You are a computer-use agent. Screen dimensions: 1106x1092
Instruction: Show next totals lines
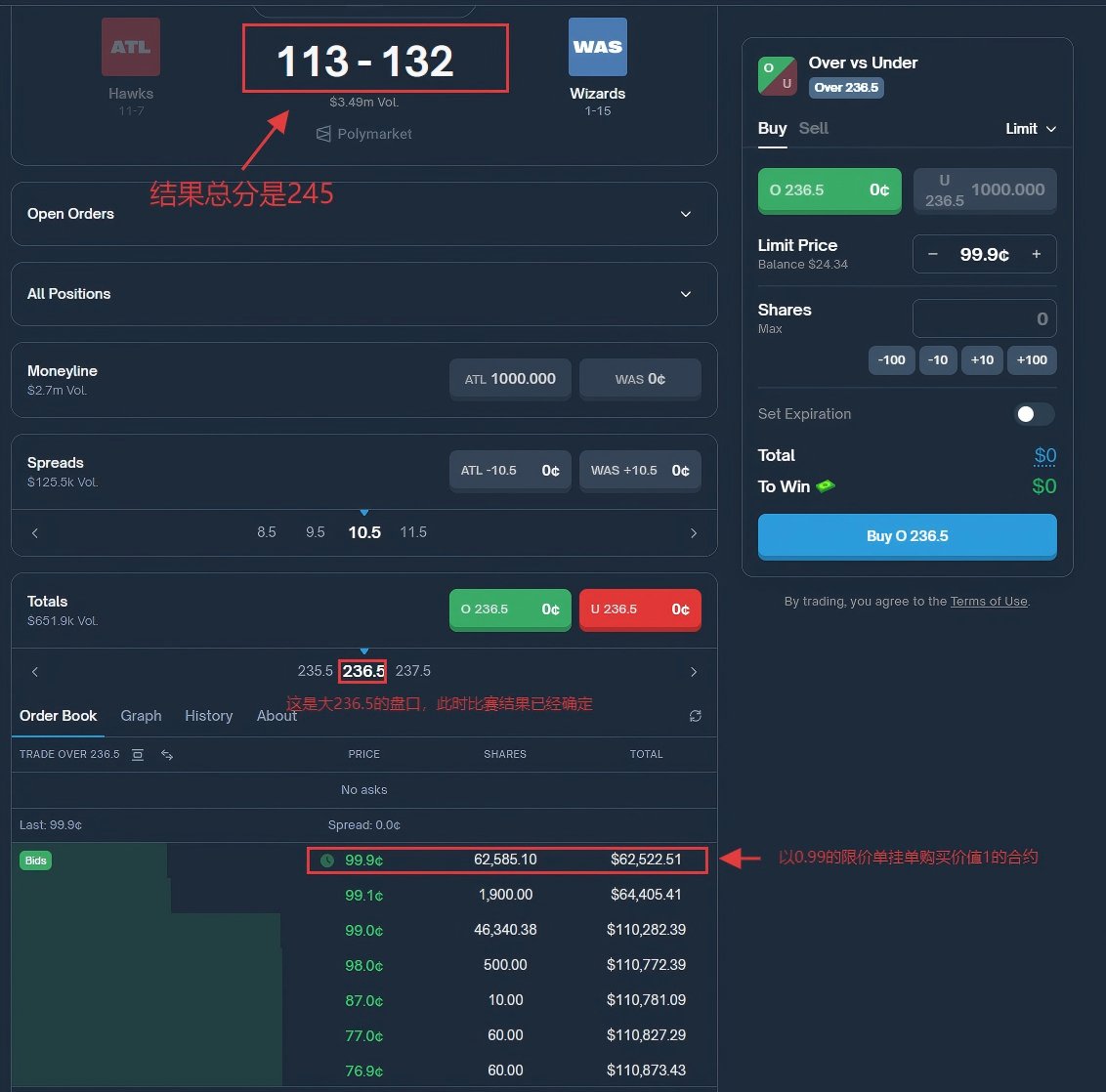[x=694, y=672]
